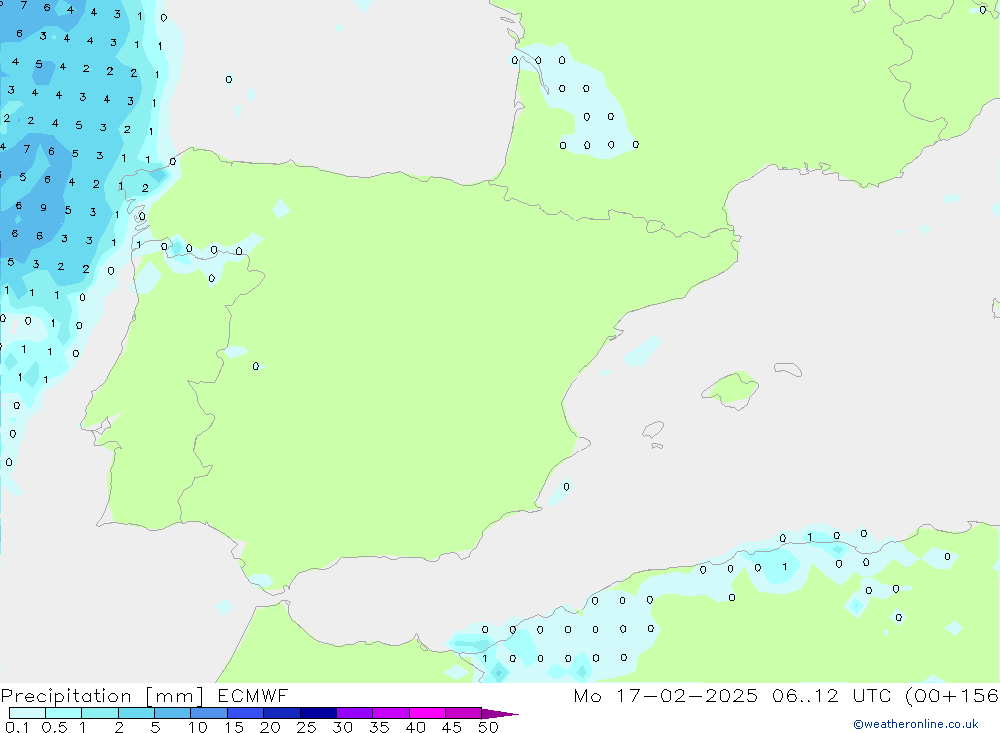
Task: Select the 0.5–1 mm legend color swatch
Action: point(63,713)
